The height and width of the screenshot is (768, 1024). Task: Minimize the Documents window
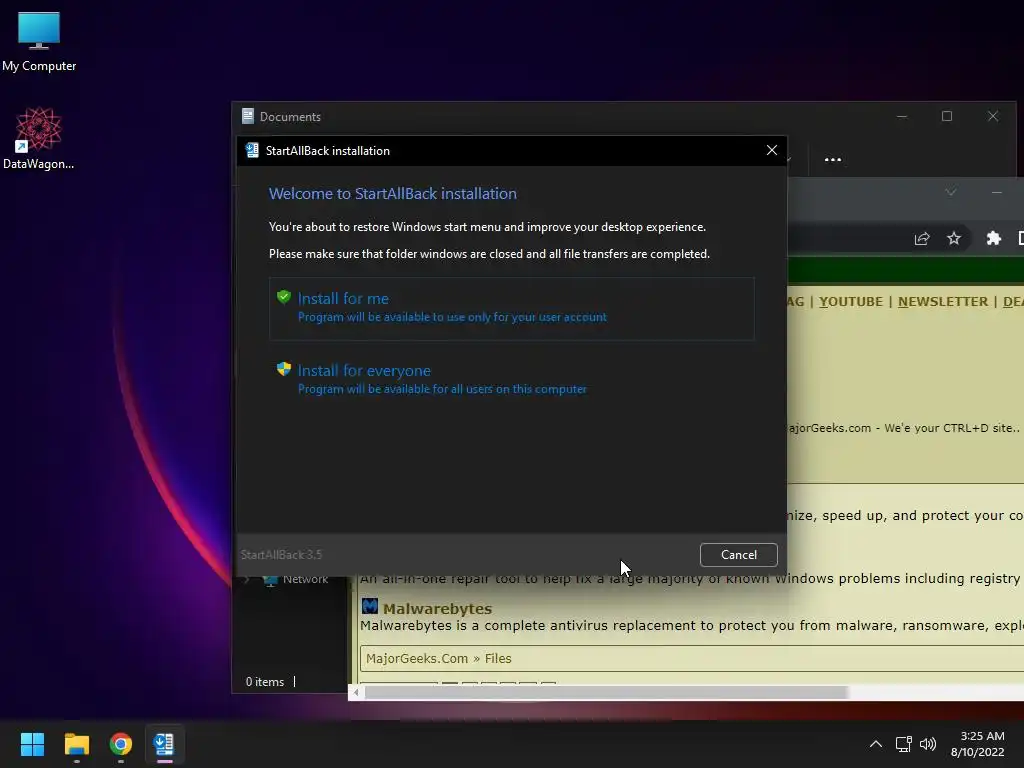[x=902, y=116]
